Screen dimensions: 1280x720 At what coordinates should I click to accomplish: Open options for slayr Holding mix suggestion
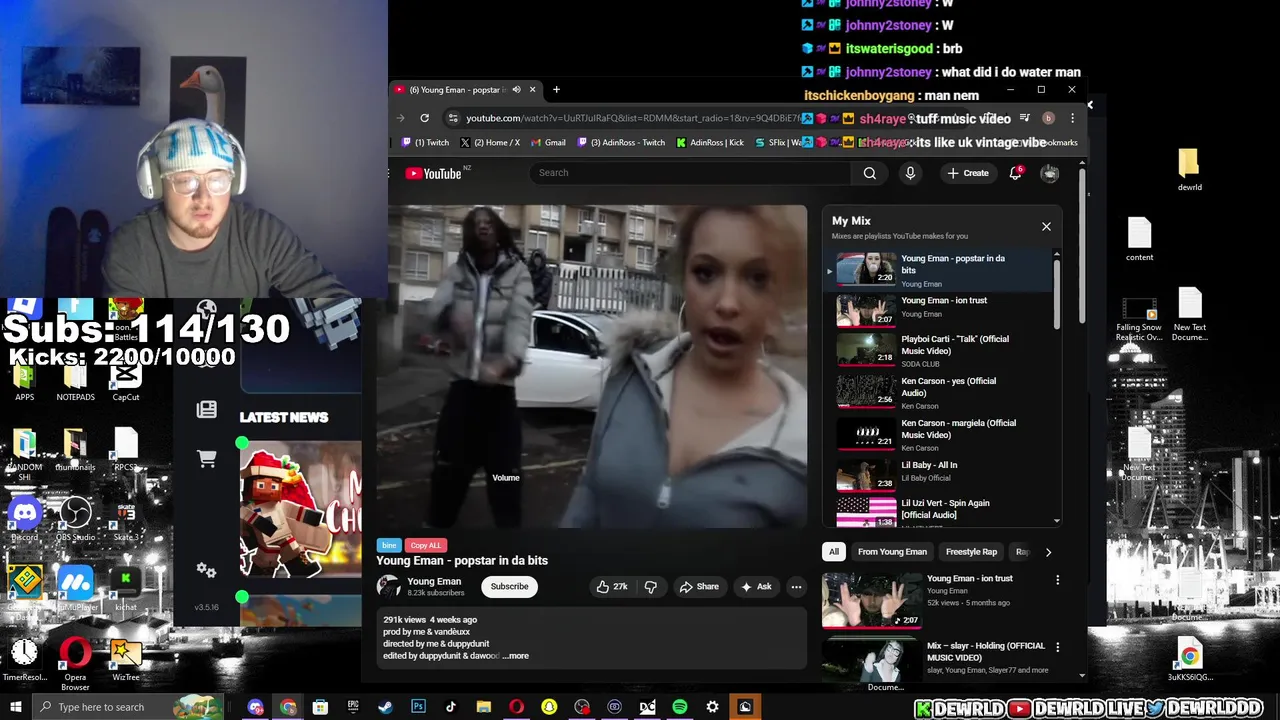(x=1057, y=647)
